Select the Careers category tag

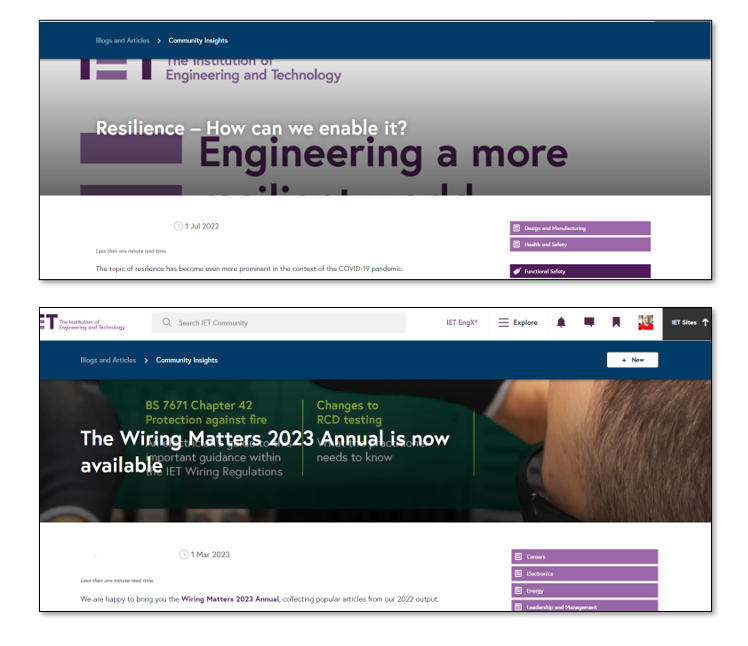point(584,556)
